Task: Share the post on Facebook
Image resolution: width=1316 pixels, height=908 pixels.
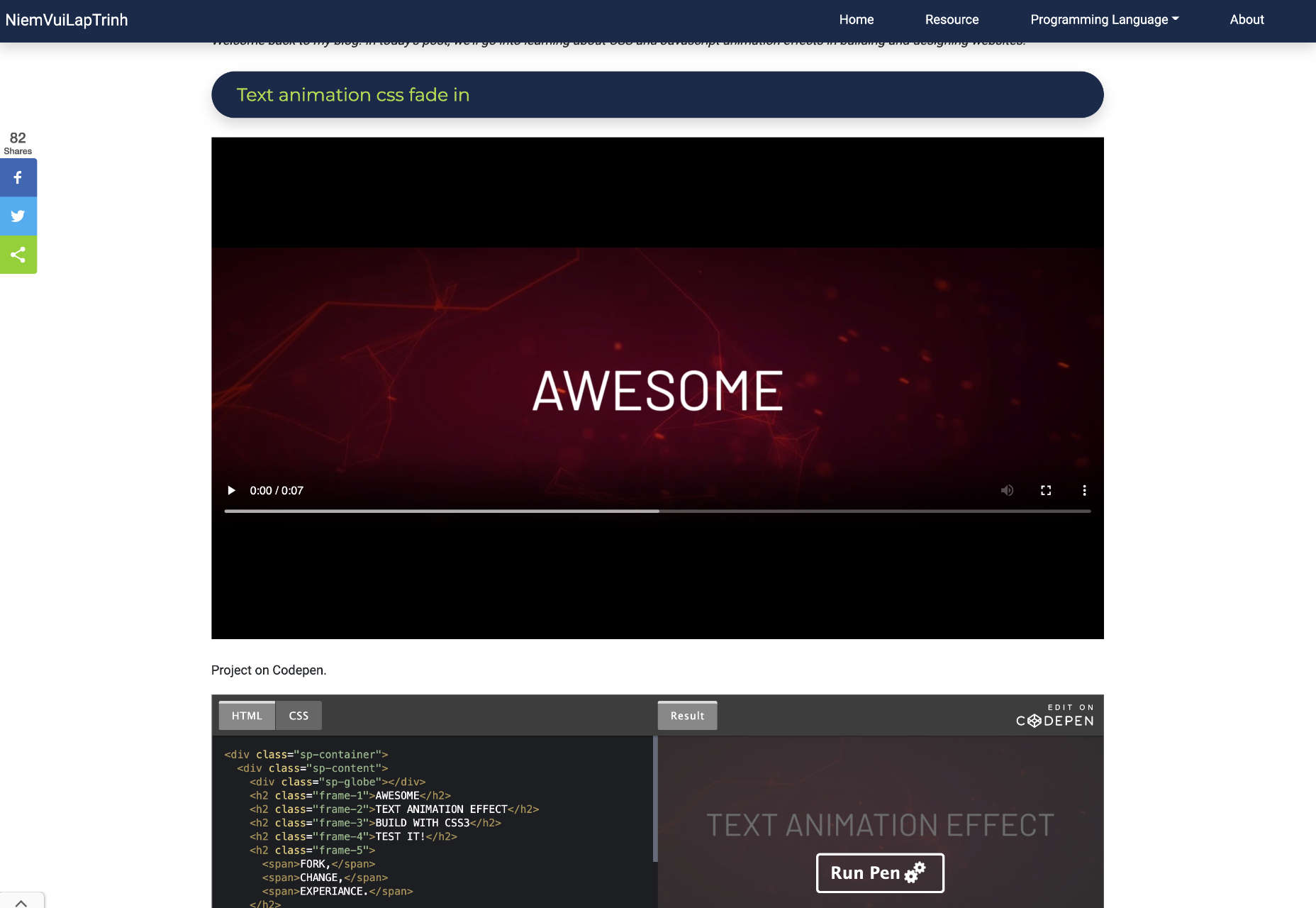Action: 18,177
